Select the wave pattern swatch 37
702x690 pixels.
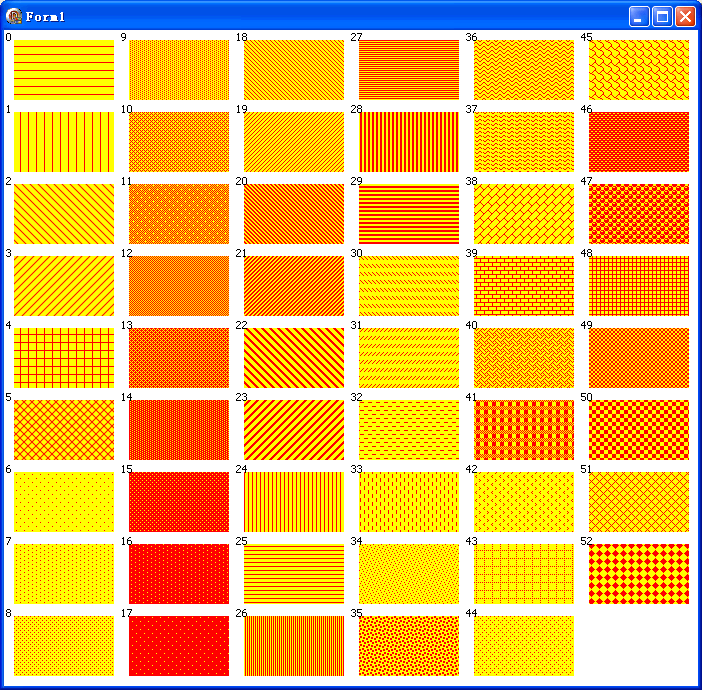click(524, 142)
